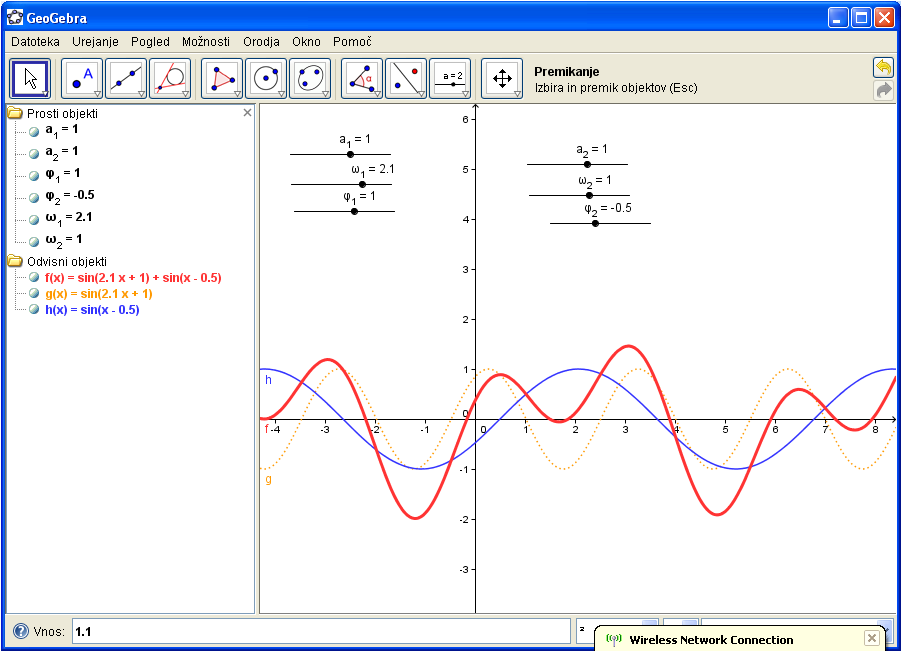Open the Možnosti menu
Screen dimensions: 902x652
click(206, 42)
